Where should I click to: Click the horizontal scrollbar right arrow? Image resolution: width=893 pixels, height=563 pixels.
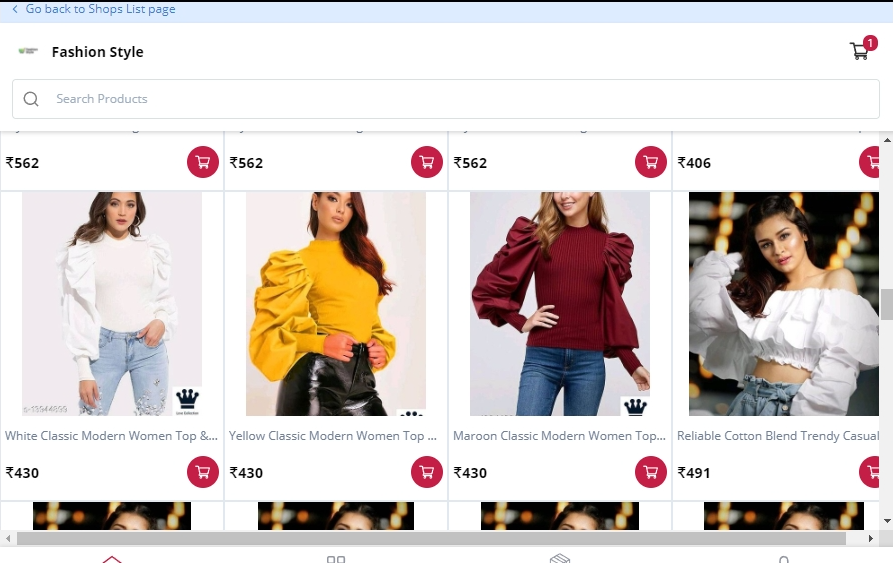tap(870, 538)
